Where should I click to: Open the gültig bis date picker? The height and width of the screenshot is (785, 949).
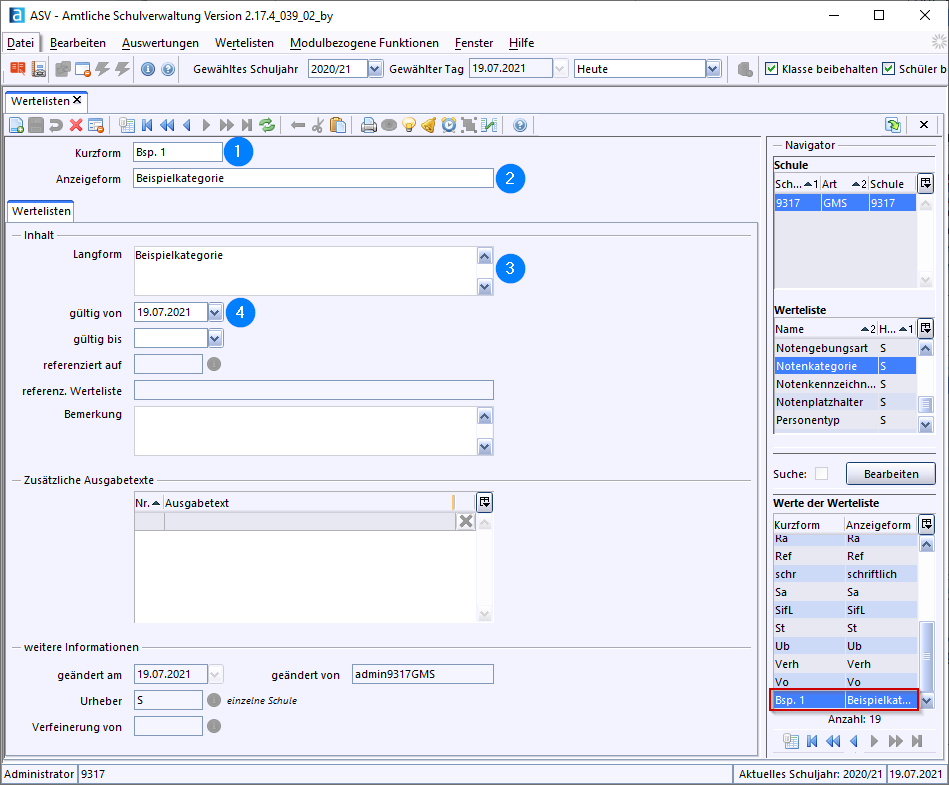(215, 338)
